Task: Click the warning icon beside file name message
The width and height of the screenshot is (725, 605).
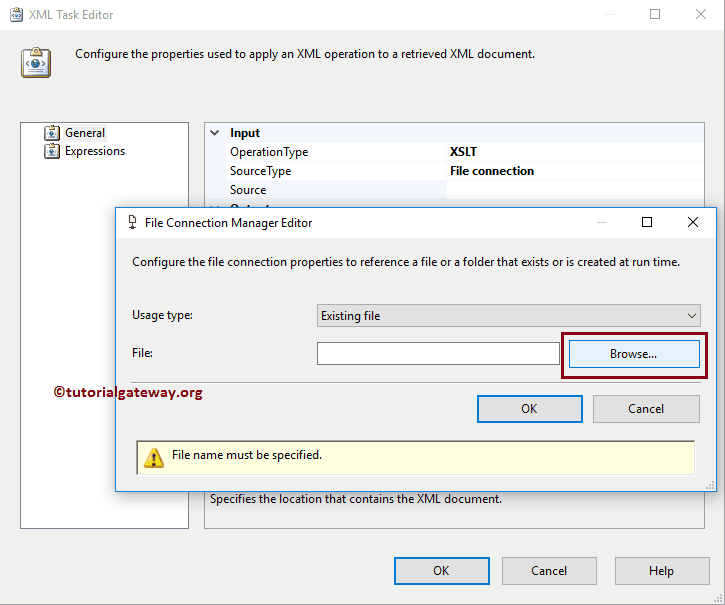Action: 153,457
